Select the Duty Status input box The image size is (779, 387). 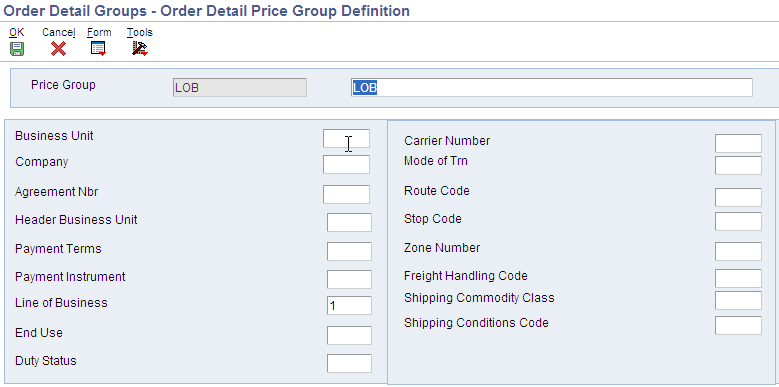coord(349,363)
